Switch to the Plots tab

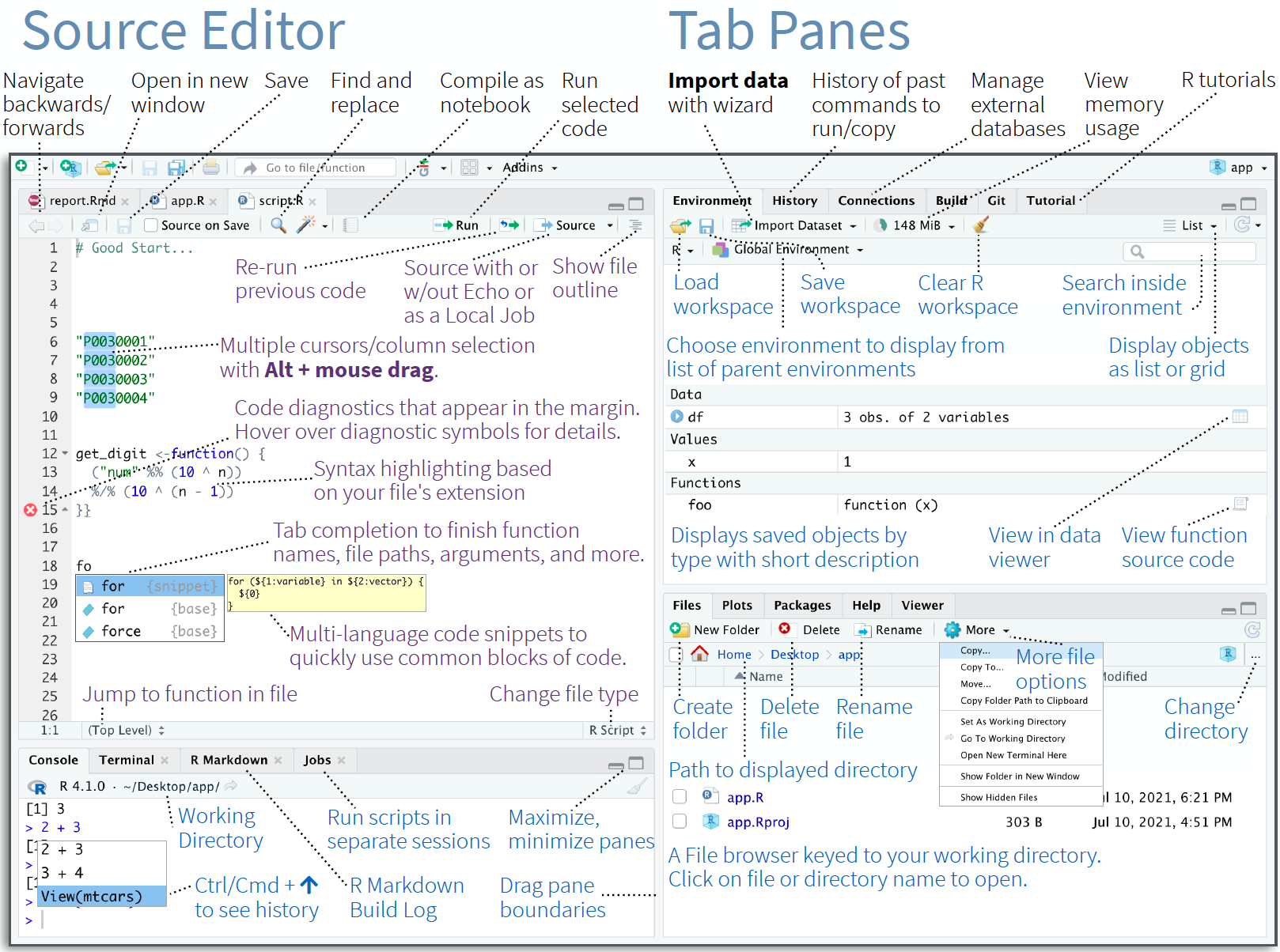(737, 605)
